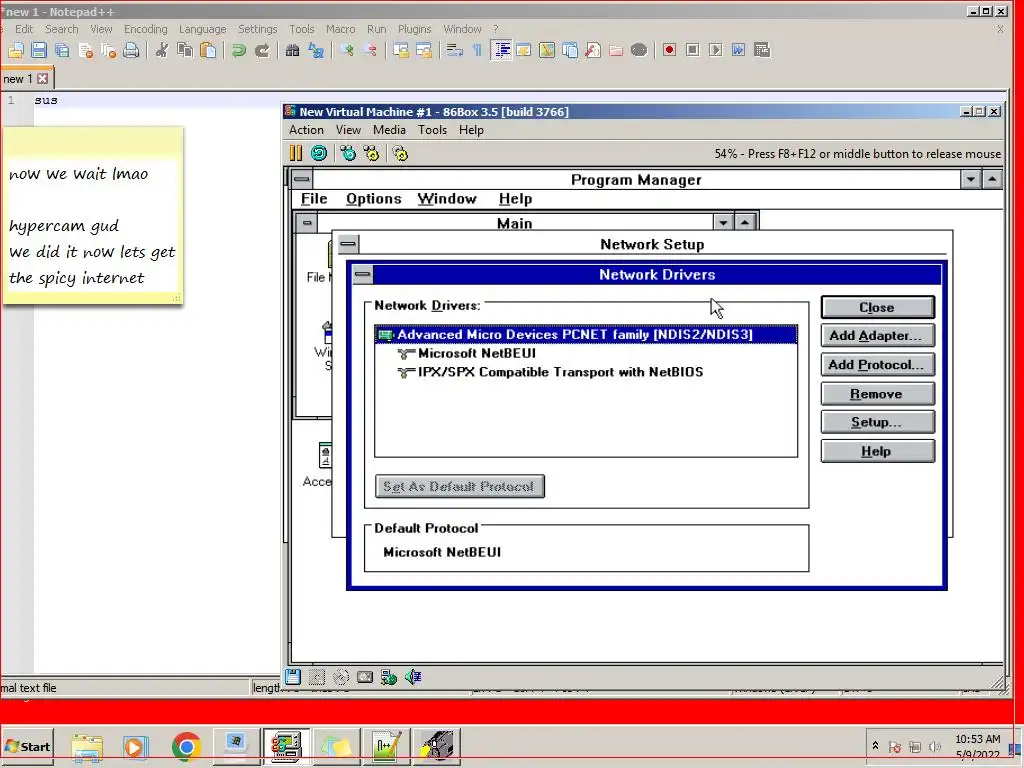Open the Network Drivers control-menu box
This screenshot has height=768, width=1024.
coord(362,275)
